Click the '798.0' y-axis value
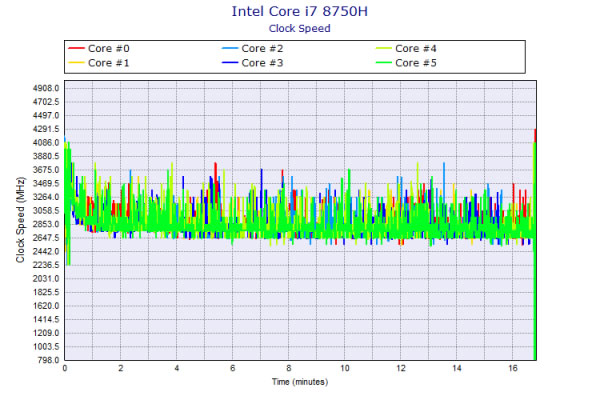This screenshot has width=600, height=400. click(x=48, y=360)
